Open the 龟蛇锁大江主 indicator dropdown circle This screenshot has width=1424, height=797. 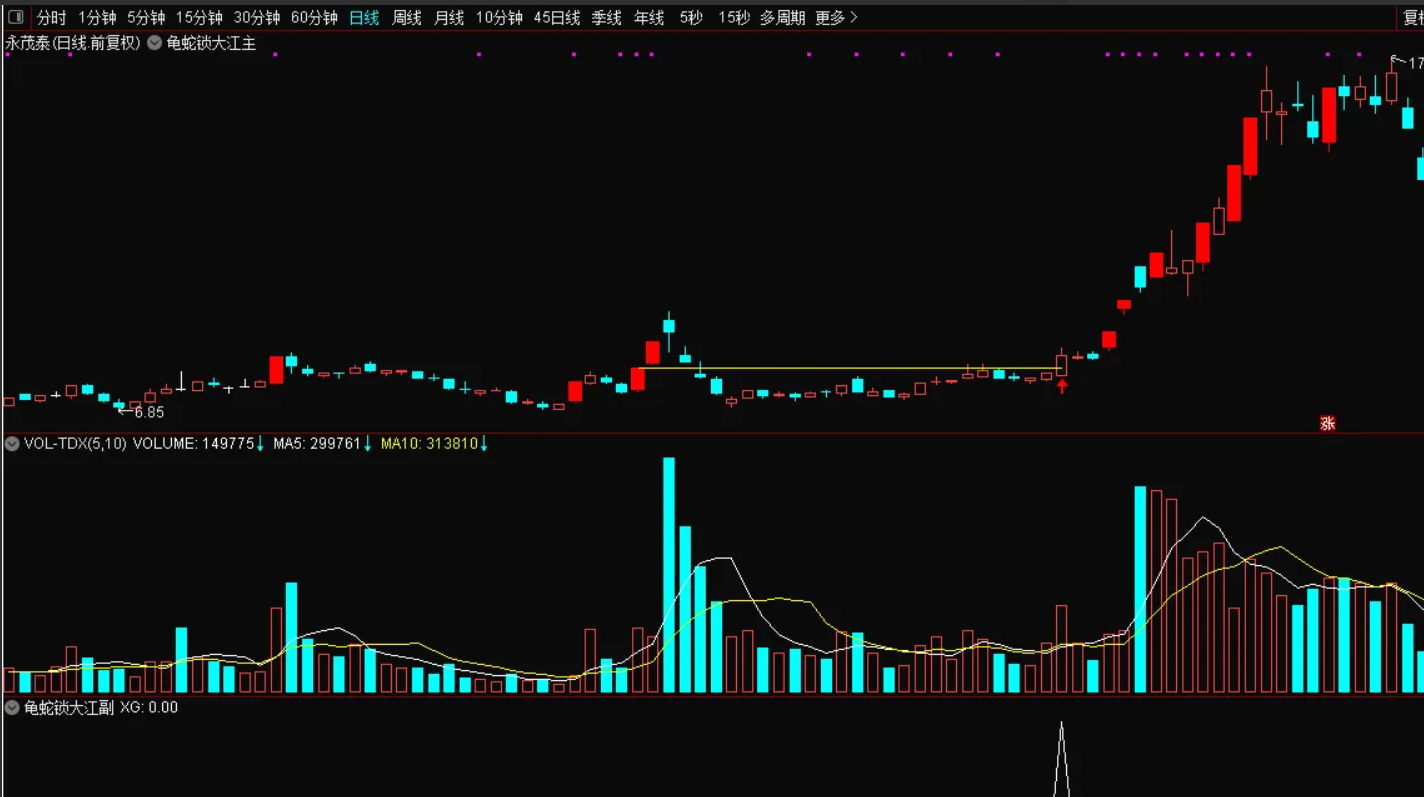pyautogui.click(x=155, y=43)
